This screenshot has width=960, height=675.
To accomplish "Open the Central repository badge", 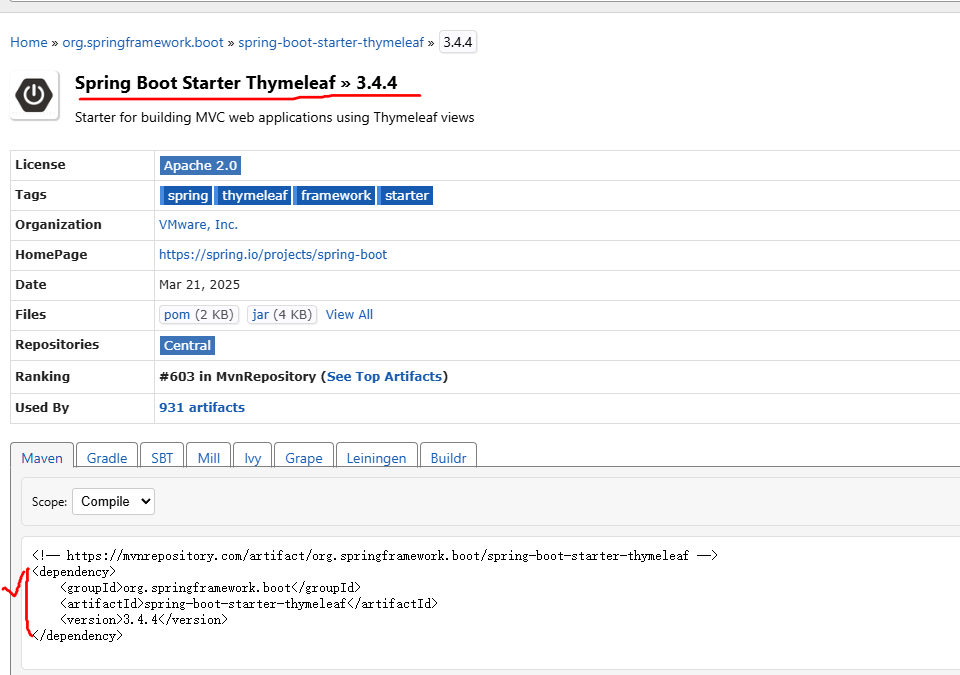I will [187, 345].
